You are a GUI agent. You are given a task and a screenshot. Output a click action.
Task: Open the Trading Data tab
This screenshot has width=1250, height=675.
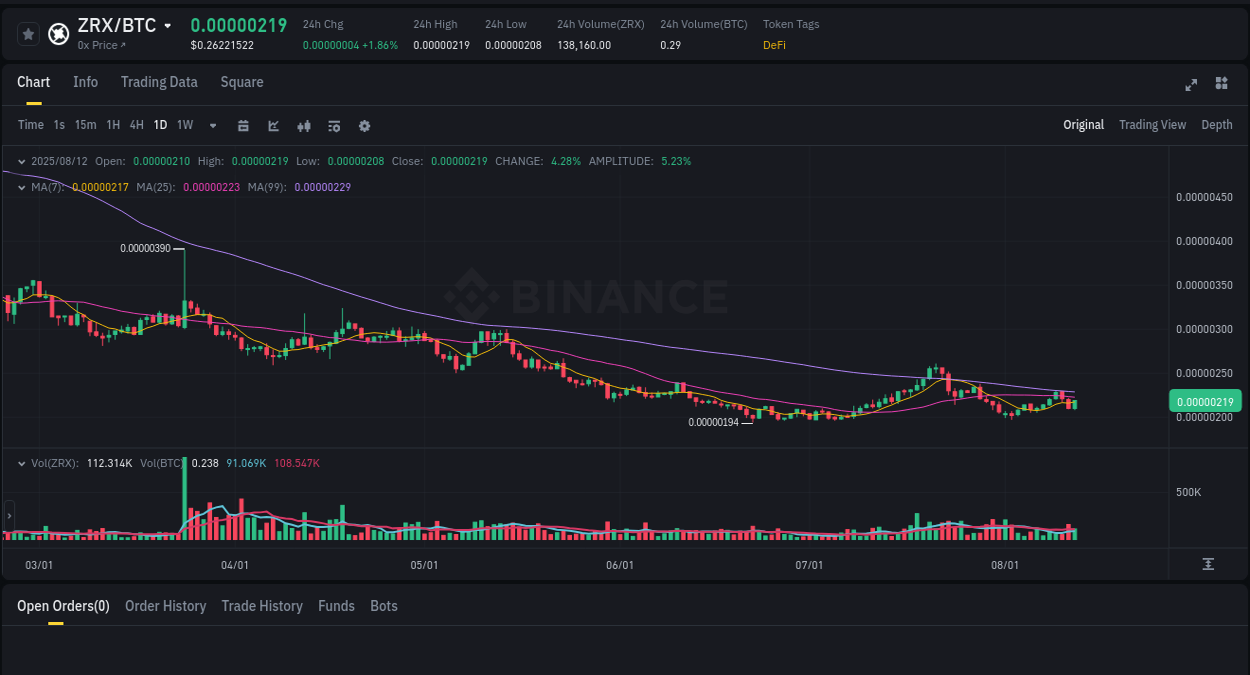159,82
